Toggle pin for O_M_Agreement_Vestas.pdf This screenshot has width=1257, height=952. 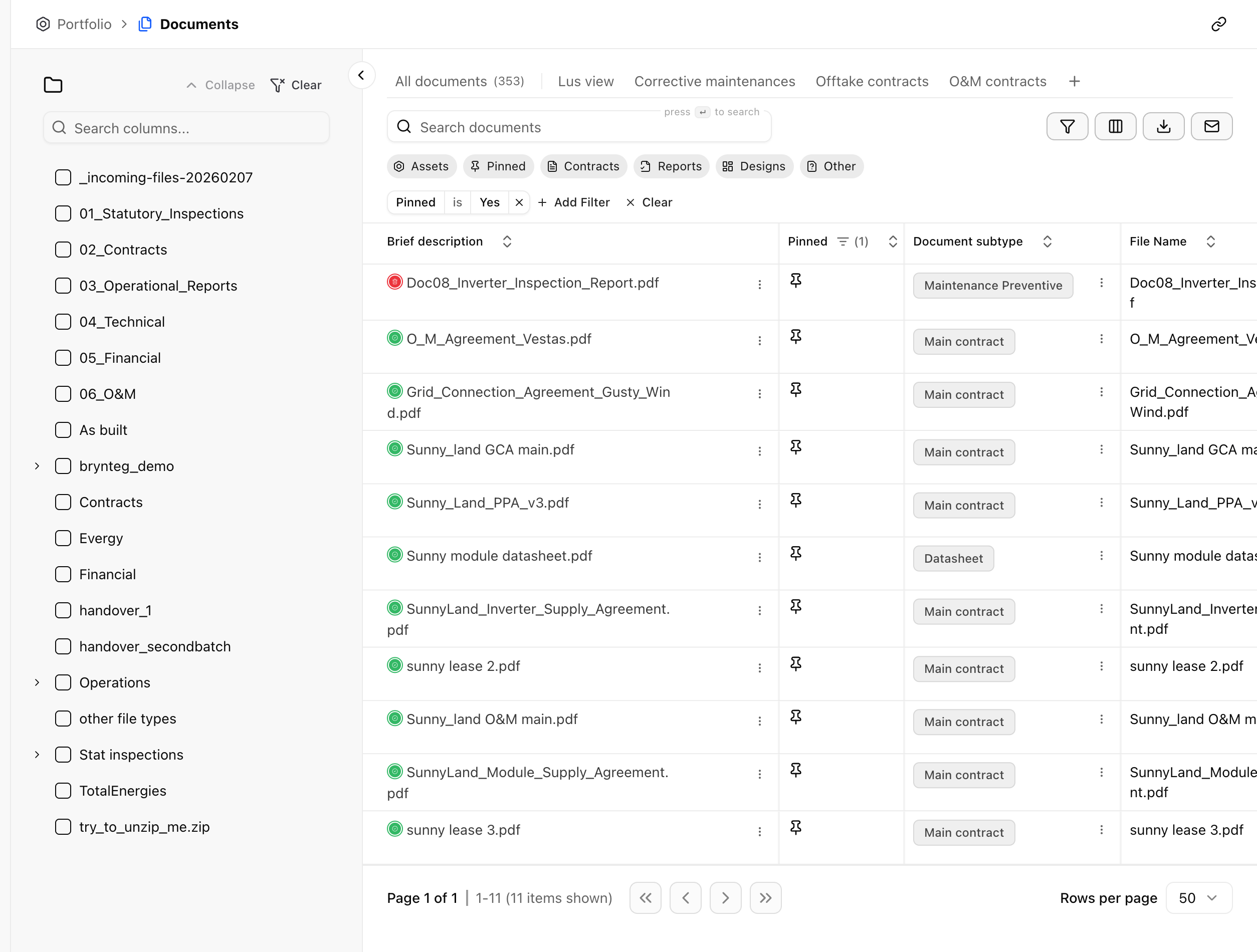tap(795, 337)
